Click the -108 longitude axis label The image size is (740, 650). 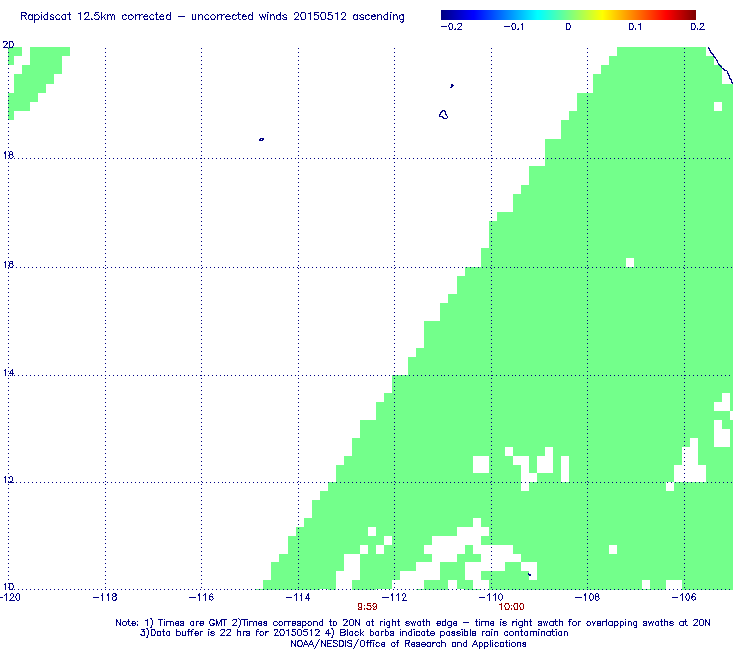[x=587, y=597]
